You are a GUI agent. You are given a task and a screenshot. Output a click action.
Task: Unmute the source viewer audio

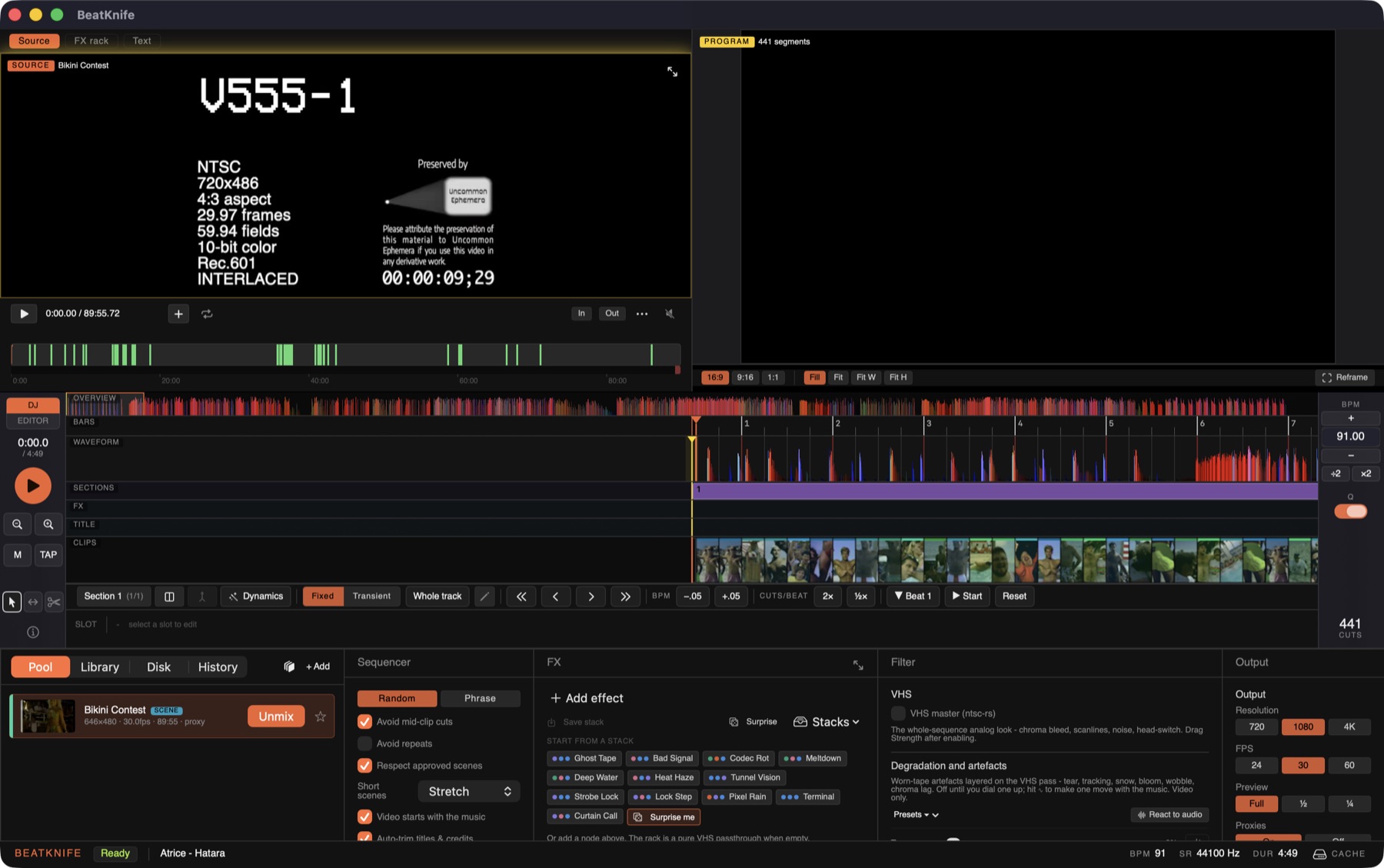(x=670, y=314)
